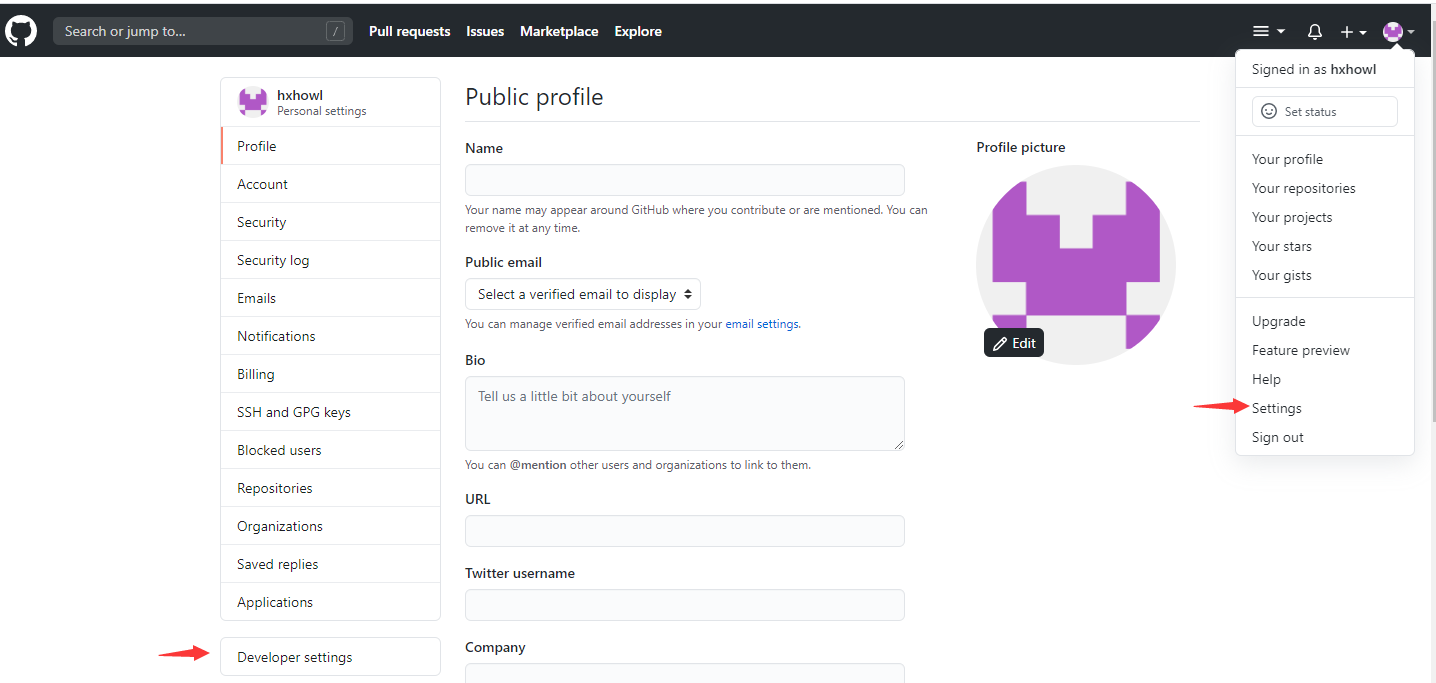Focus the Bio text area

tap(685, 413)
